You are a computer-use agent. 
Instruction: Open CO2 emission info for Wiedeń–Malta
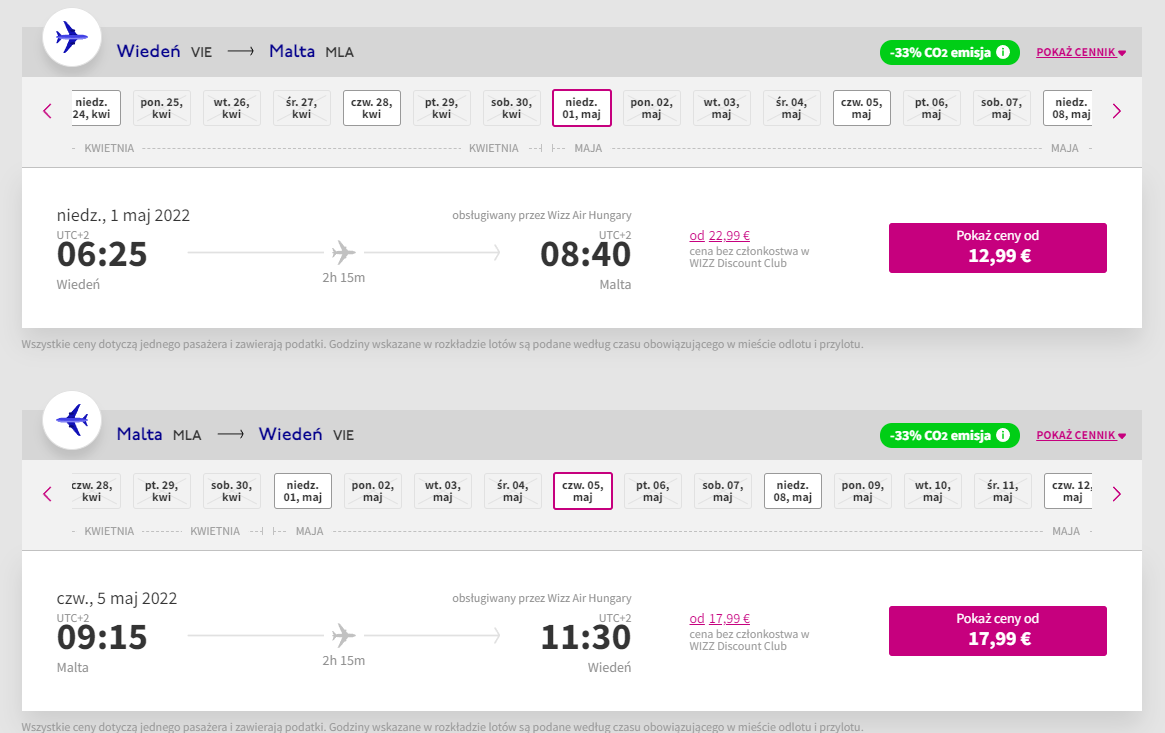1002,52
